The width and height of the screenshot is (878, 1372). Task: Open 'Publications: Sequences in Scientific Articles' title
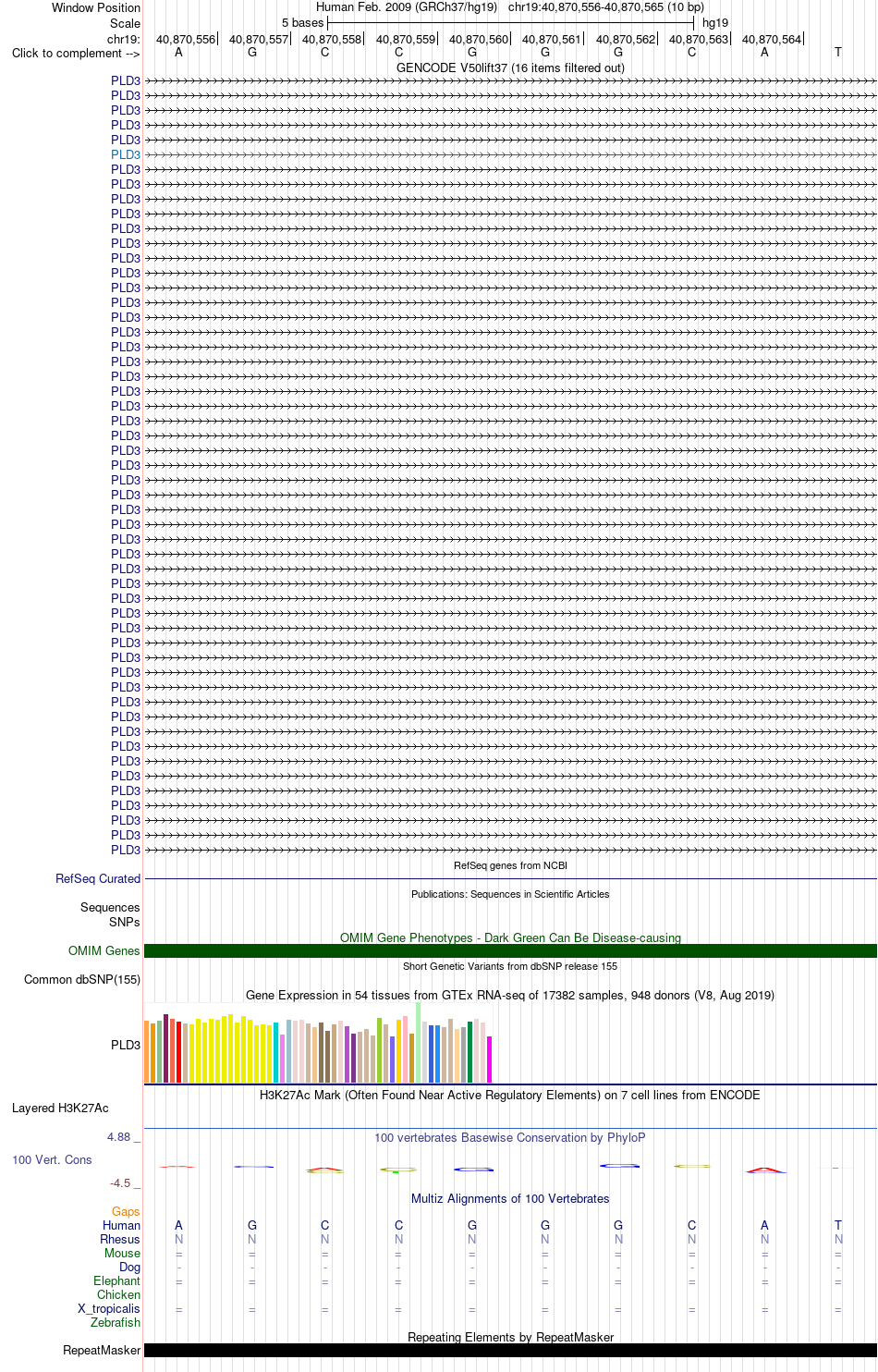pyautogui.click(x=510, y=894)
